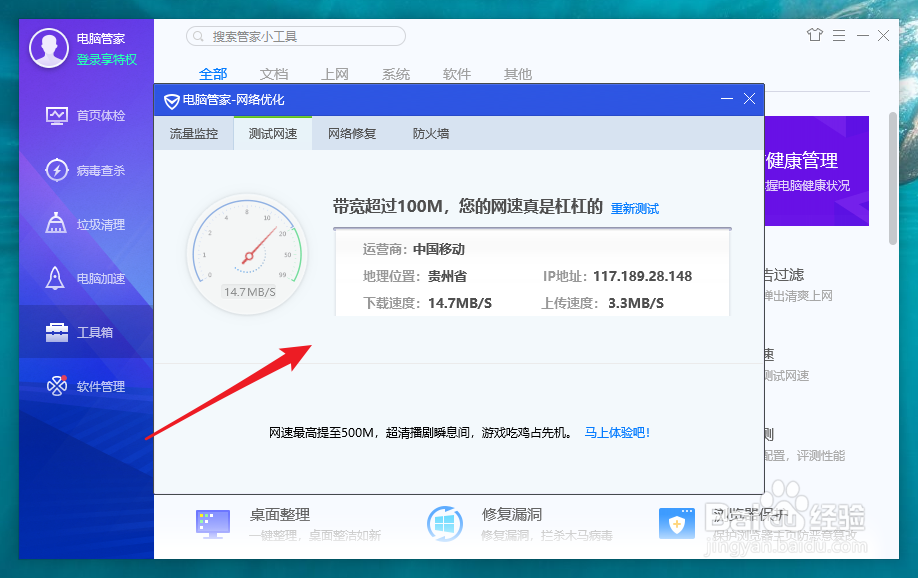The image size is (918, 578).
Task: Minimize the 网络优化 dialog
Action: click(x=727, y=99)
